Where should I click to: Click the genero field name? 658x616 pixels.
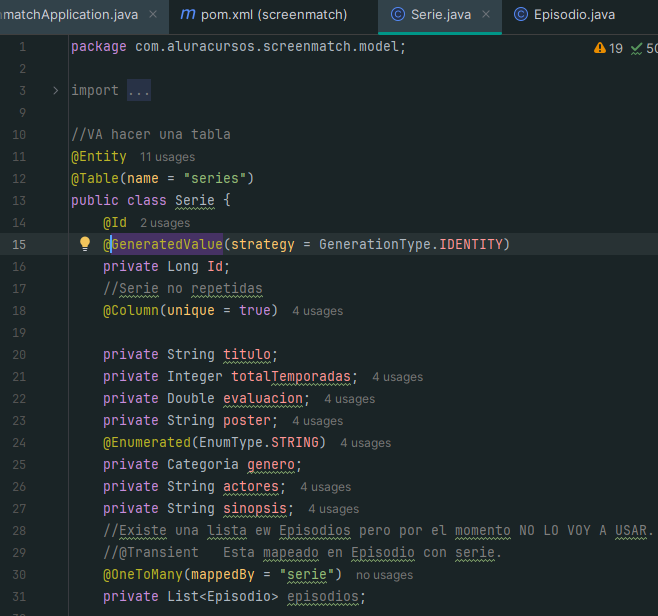271,465
